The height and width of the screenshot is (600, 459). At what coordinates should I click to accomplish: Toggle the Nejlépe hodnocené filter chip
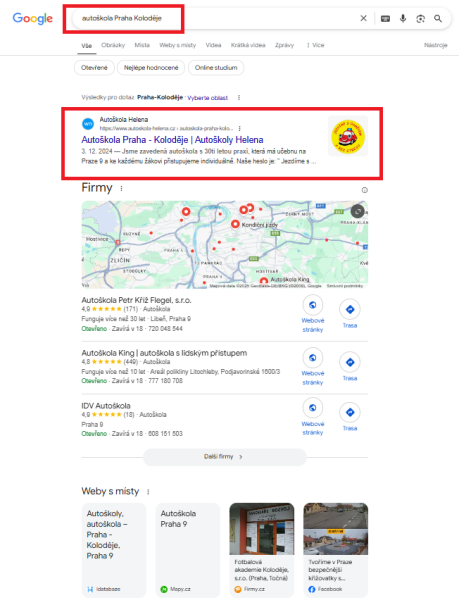(x=151, y=68)
